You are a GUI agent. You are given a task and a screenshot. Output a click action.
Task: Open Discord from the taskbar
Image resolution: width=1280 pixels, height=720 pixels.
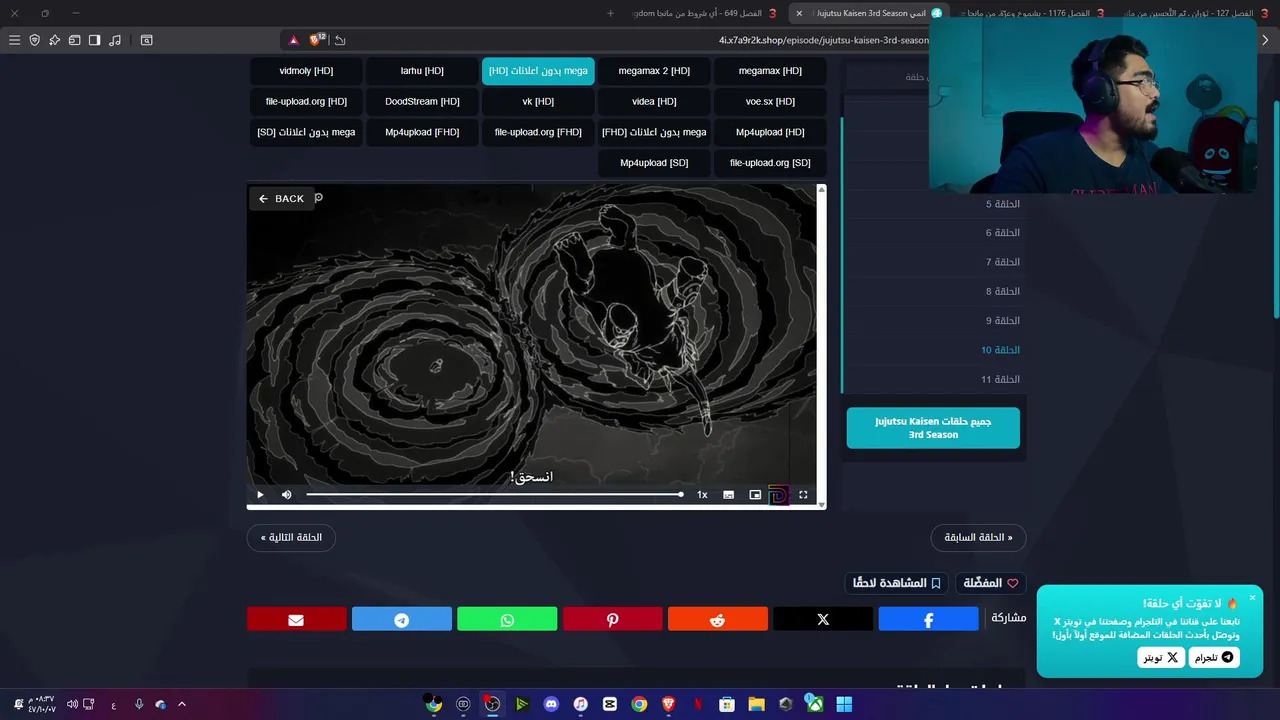click(551, 704)
